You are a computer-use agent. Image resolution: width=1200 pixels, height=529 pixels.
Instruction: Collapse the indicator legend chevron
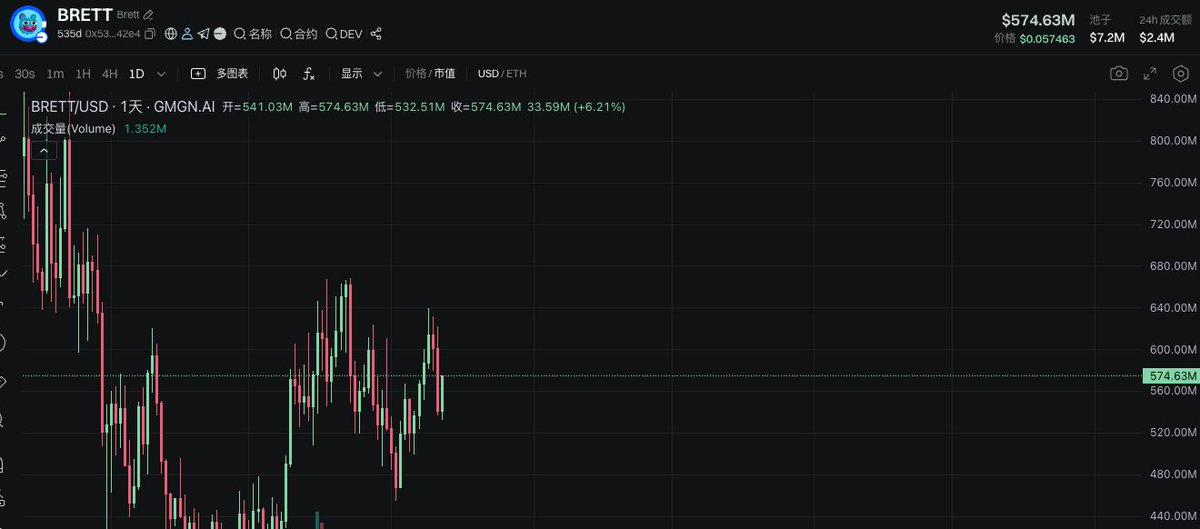tap(44, 150)
